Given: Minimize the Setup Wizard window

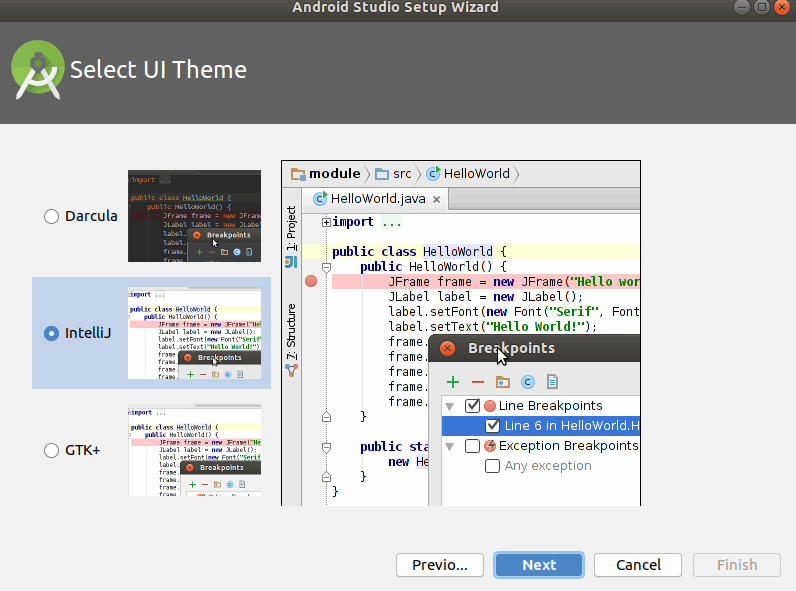Looking at the screenshot, I should point(742,7).
